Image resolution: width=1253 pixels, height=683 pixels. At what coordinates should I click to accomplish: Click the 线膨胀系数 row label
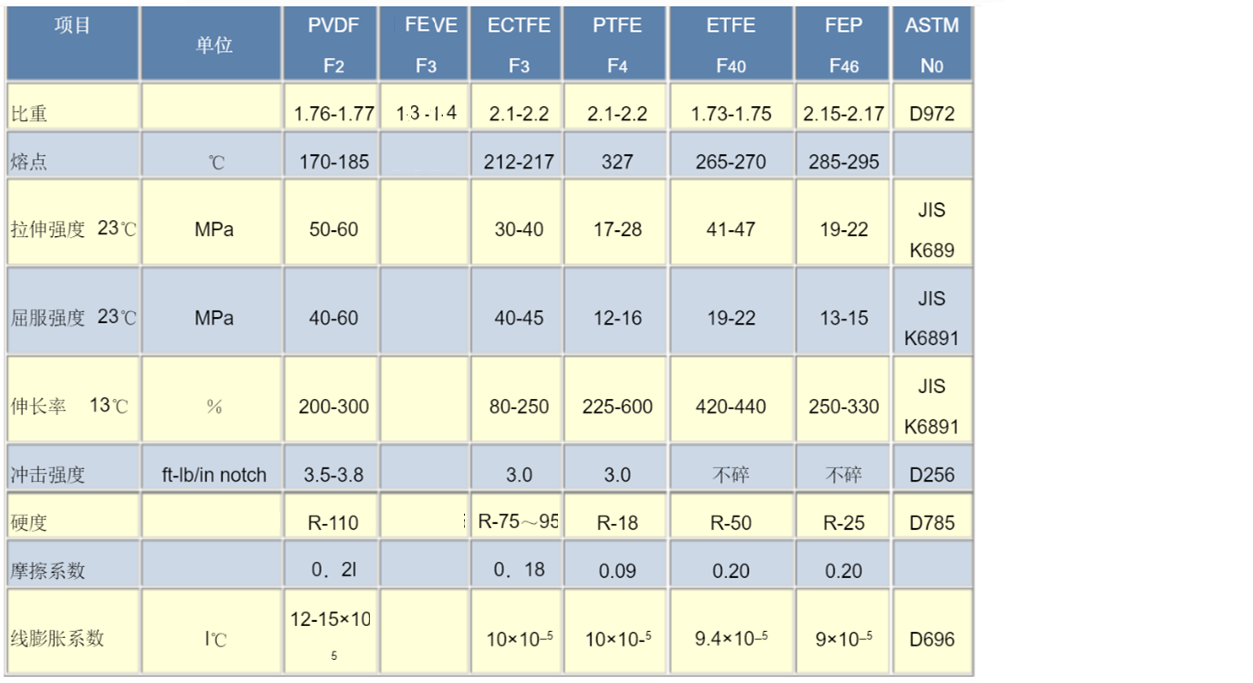[57, 637]
